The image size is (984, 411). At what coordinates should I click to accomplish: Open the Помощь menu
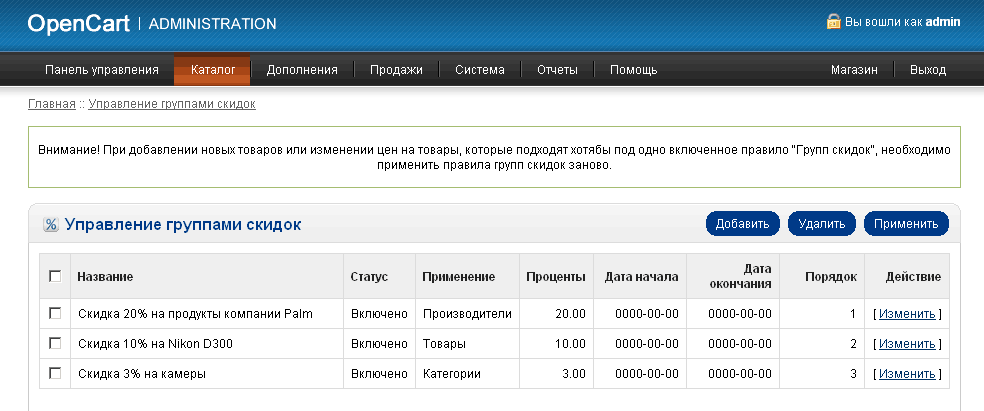coord(634,70)
